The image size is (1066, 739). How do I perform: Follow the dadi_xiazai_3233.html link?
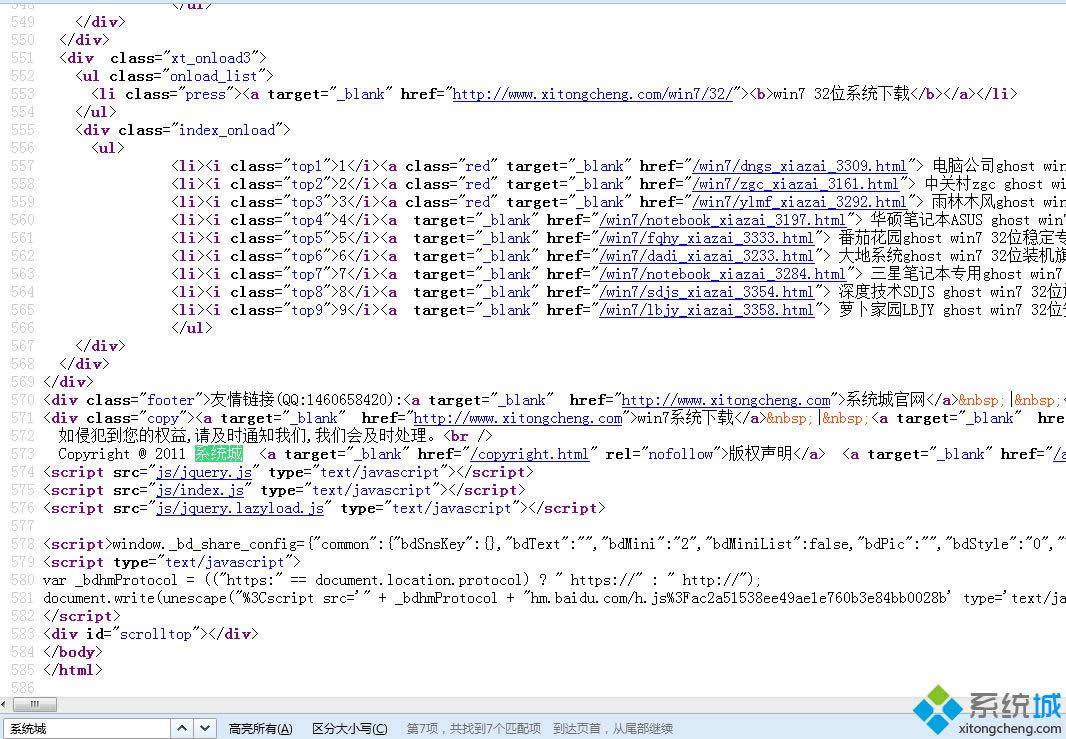707,256
